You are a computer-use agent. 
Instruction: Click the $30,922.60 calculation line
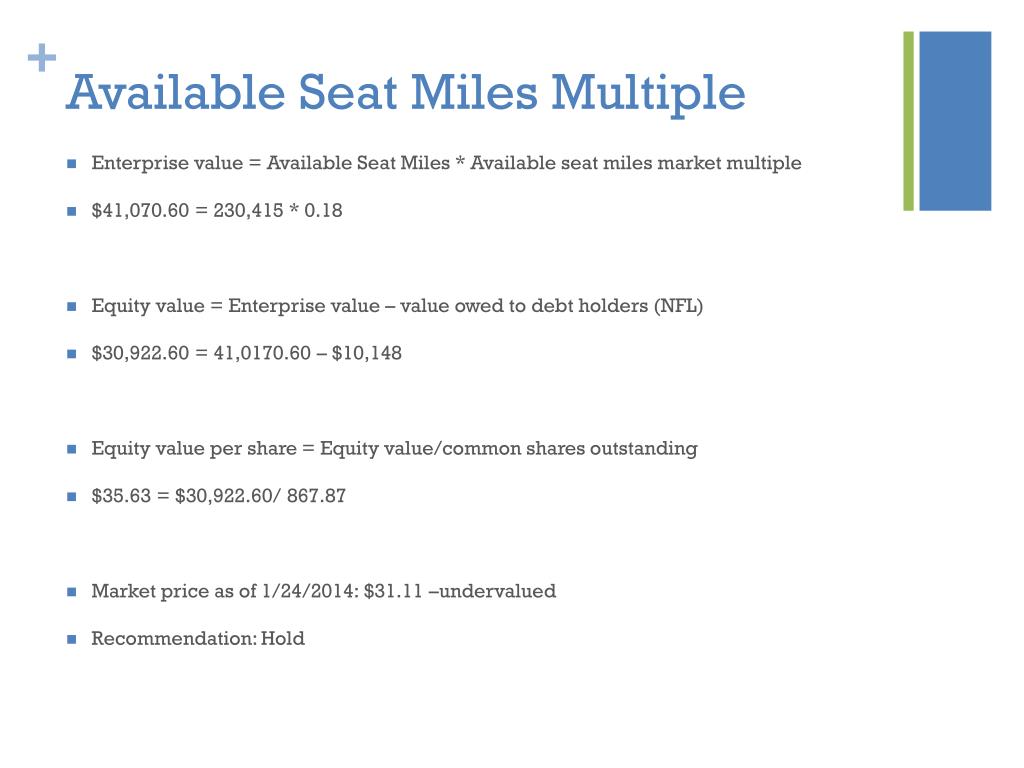[x=246, y=353]
